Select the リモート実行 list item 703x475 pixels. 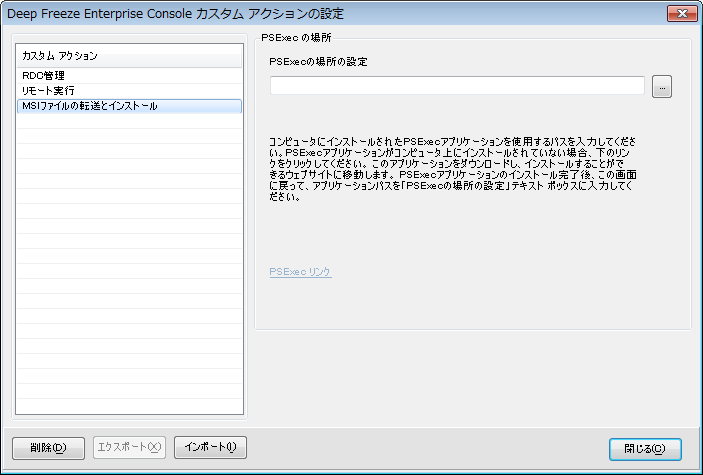[129, 91]
